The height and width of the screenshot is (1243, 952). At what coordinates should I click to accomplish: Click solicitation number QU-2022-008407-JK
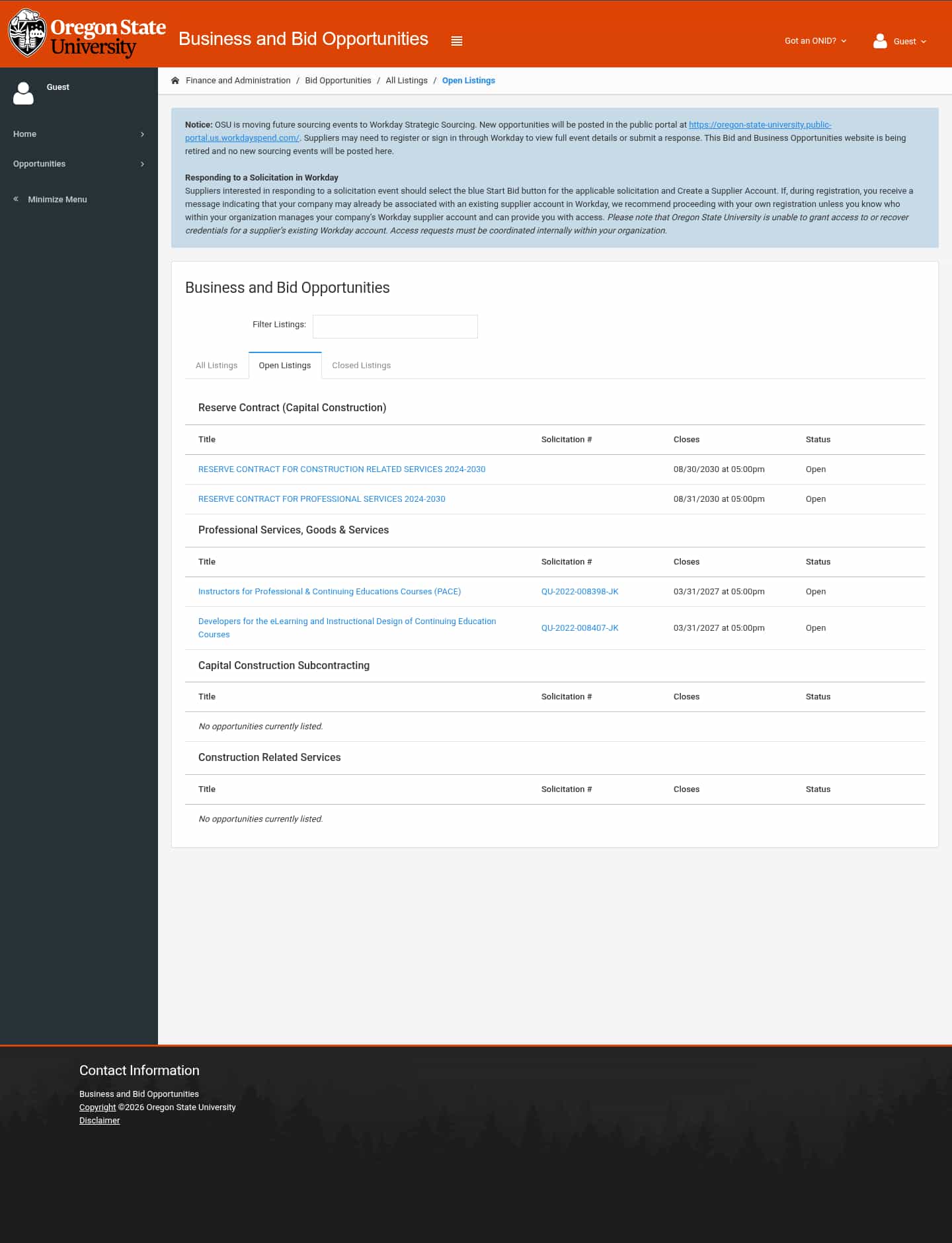(580, 628)
